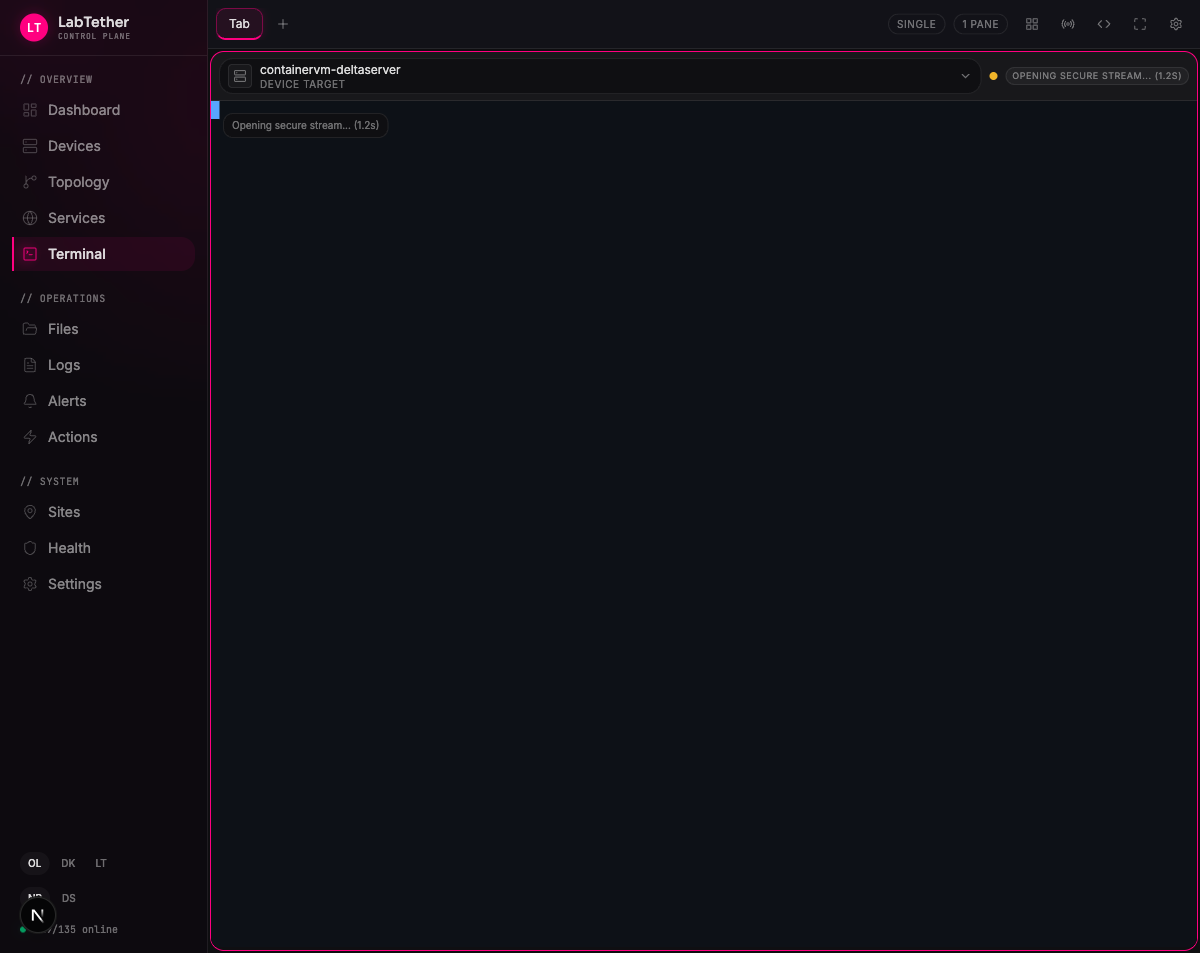The height and width of the screenshot is (953, 1200).
Task: Select the LT option at sidebar bottom
Action: point(101,863)
